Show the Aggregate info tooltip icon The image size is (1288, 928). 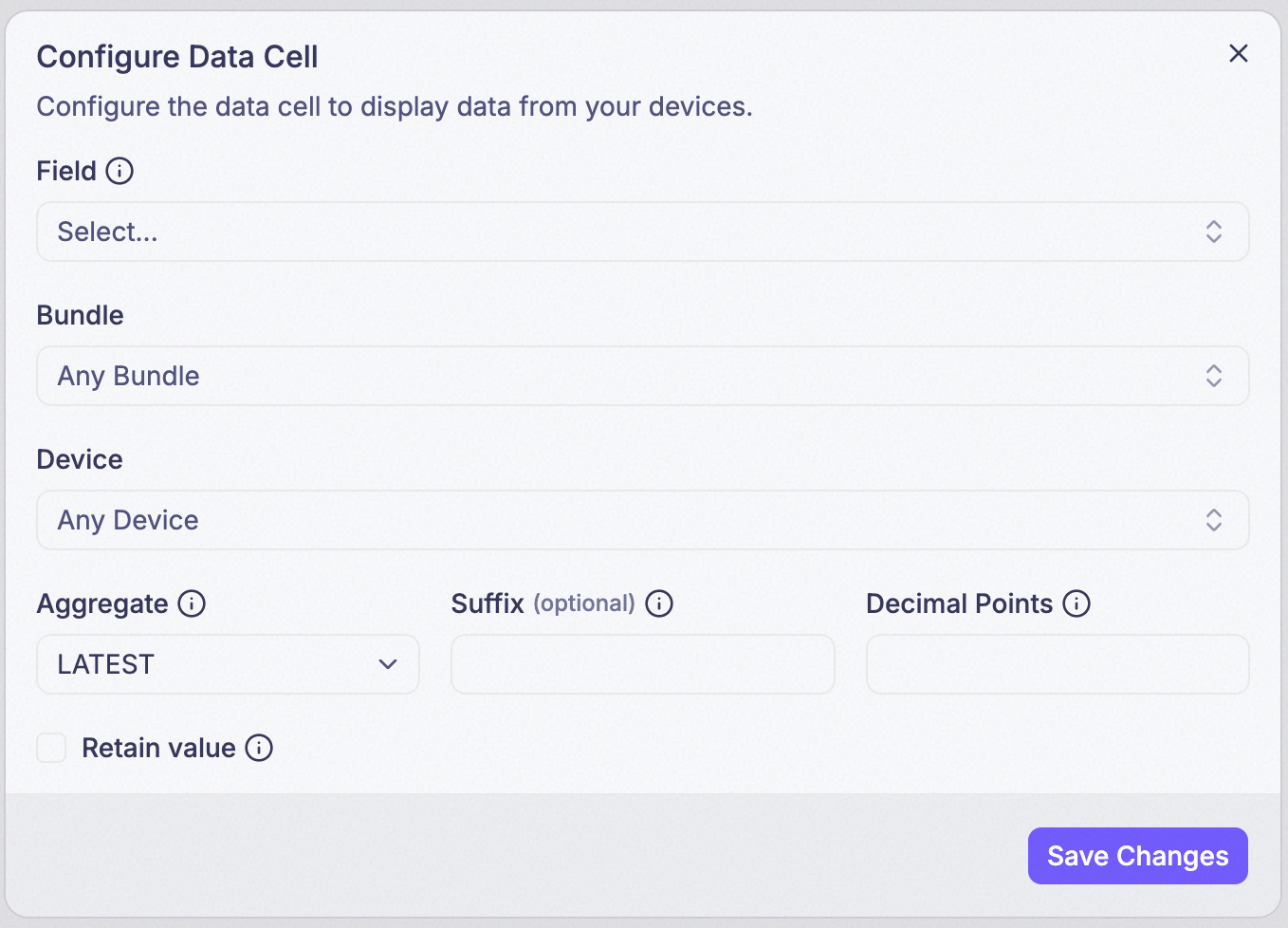(192, 603)
